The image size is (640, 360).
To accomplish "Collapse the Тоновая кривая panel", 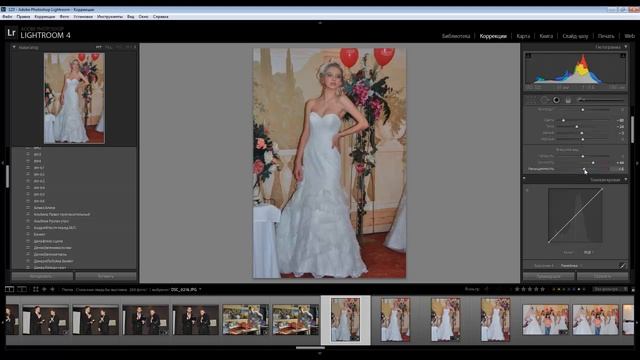I will (x=626, y=180).
